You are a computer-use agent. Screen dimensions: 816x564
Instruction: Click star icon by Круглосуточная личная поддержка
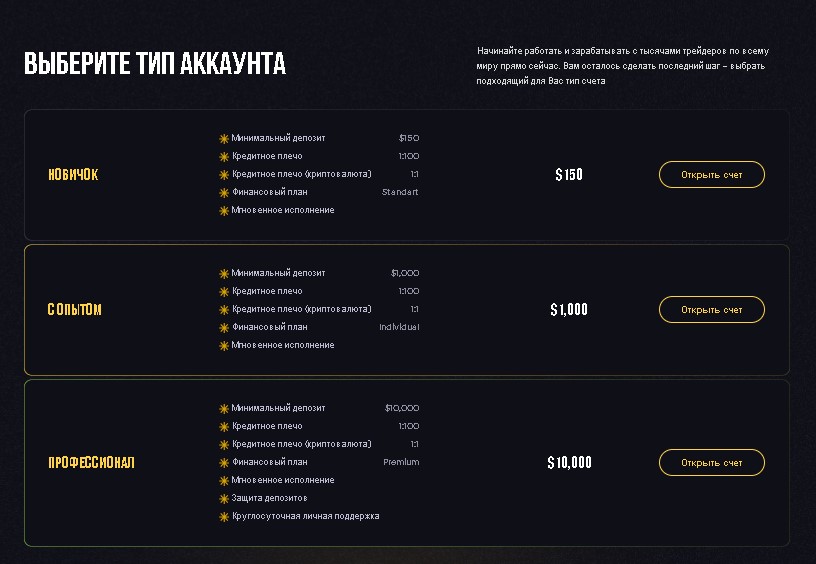point(224,517)
